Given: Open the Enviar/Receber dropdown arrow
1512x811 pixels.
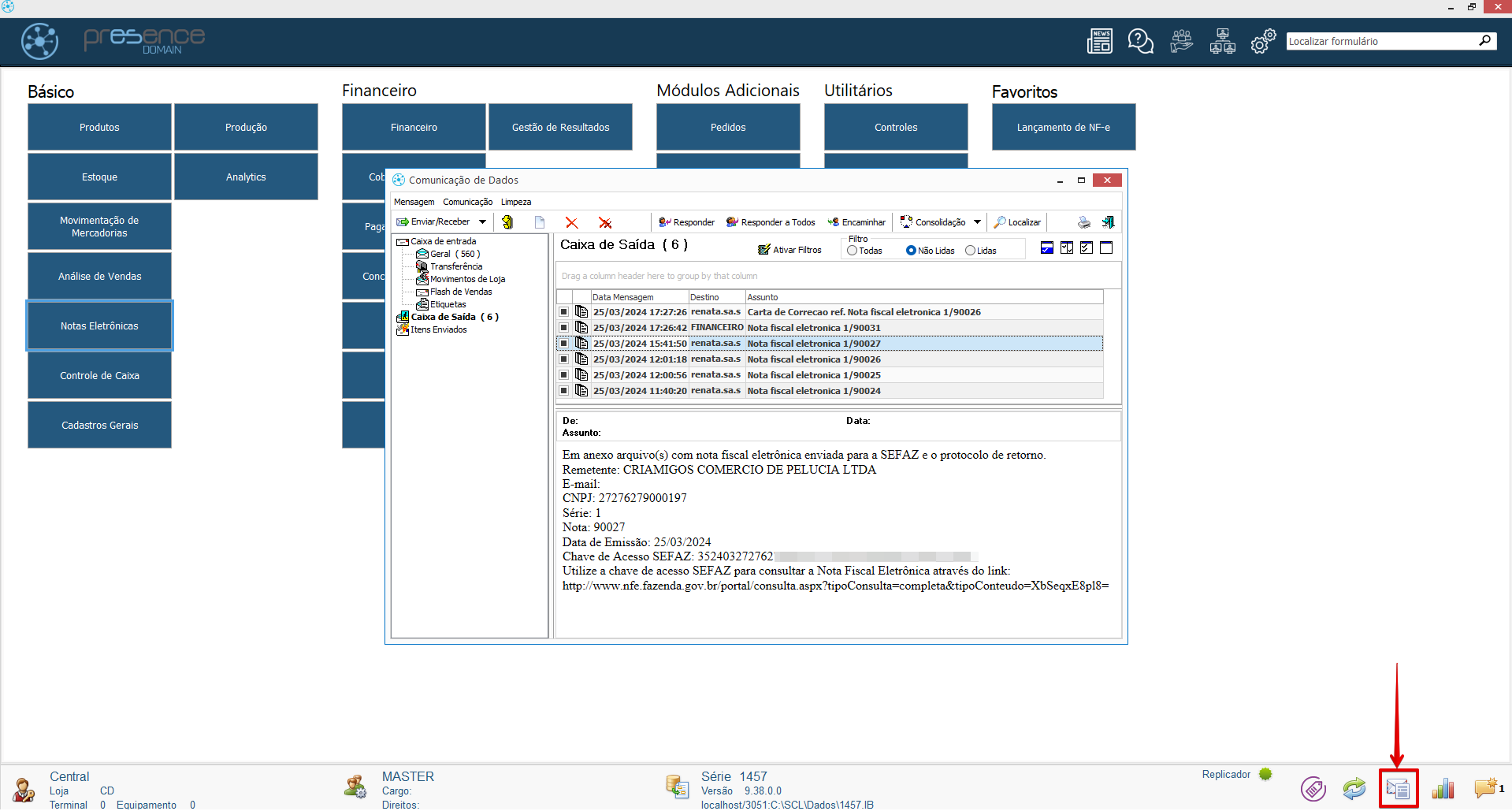Looking at the screenshot, I should pyautogui.click(x=482, y=222).
